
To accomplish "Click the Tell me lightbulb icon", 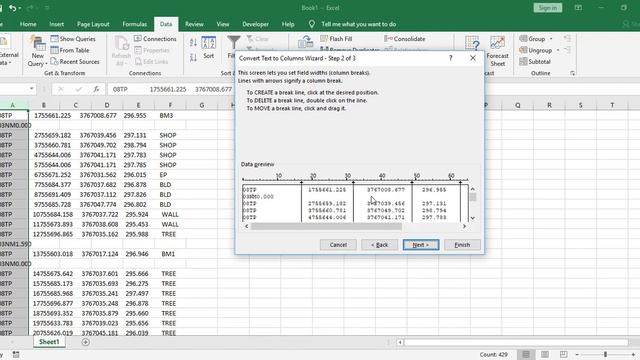I will tap(312, 24).
